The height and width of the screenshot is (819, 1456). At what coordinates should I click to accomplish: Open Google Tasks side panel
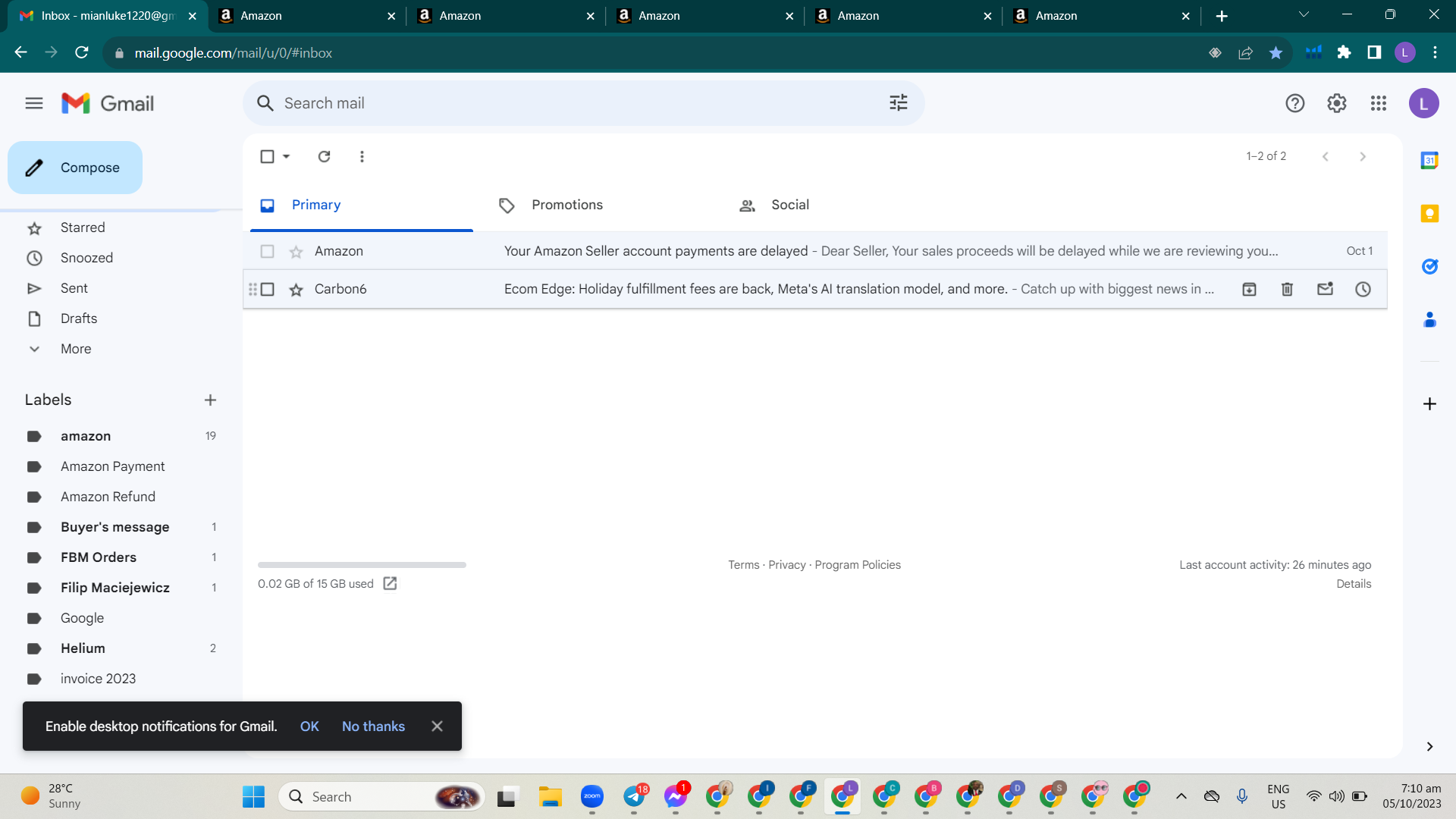1429,266
